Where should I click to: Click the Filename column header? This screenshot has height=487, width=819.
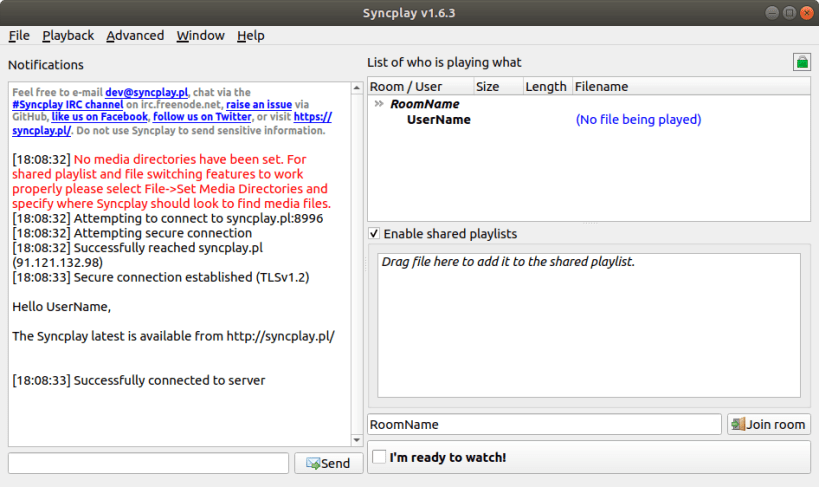[691, 86]
